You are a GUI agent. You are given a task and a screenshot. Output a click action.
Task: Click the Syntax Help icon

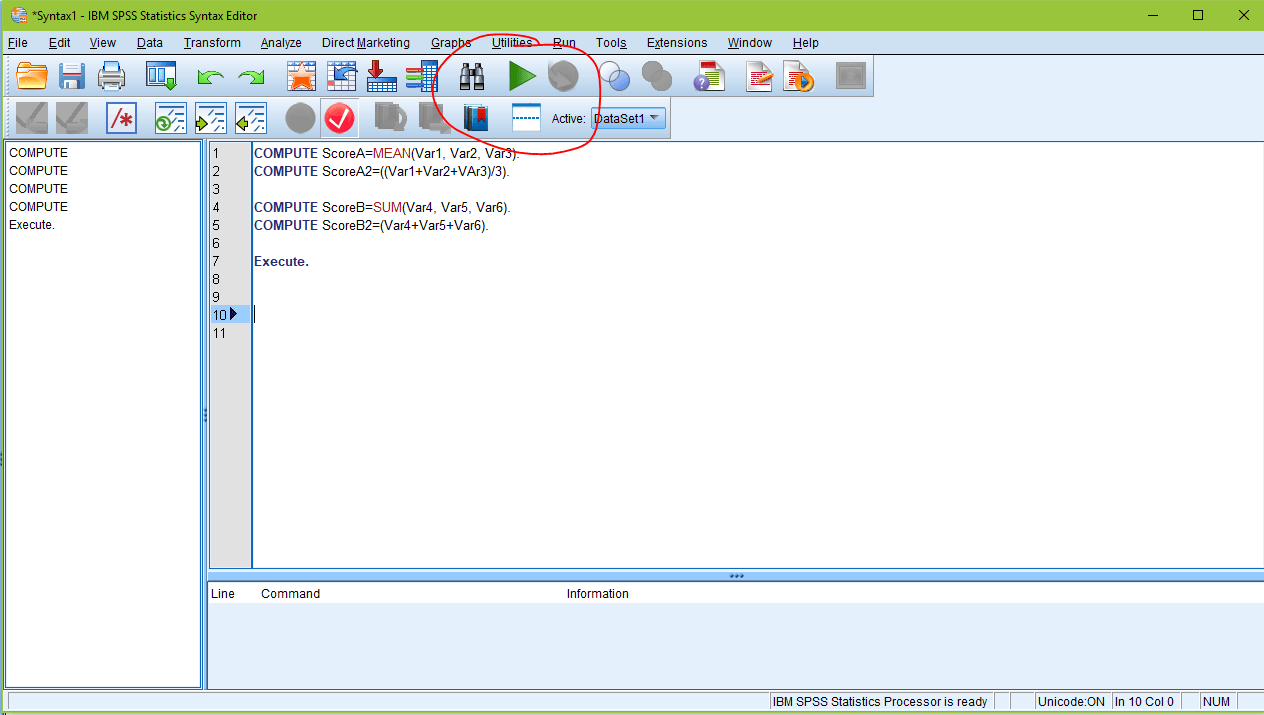pyautogui.click(x=709, y=76)
